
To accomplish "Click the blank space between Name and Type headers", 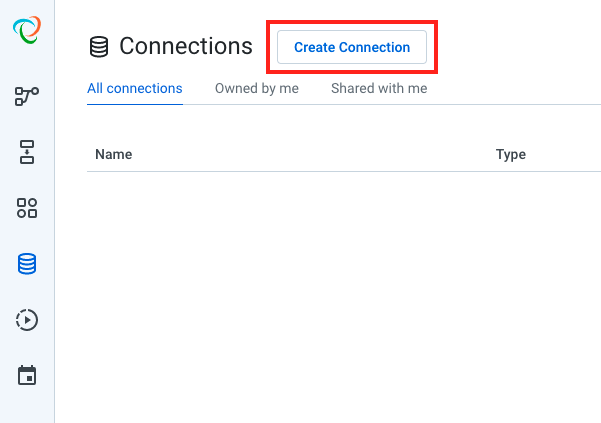I will tap(314, 154).
